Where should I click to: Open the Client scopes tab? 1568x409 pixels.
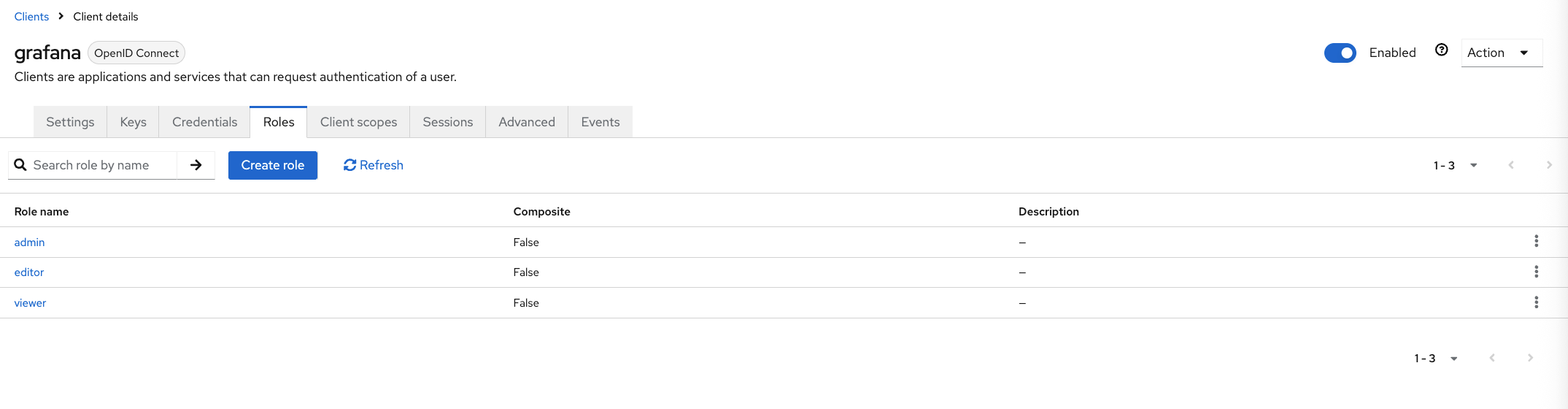(358, 122)
